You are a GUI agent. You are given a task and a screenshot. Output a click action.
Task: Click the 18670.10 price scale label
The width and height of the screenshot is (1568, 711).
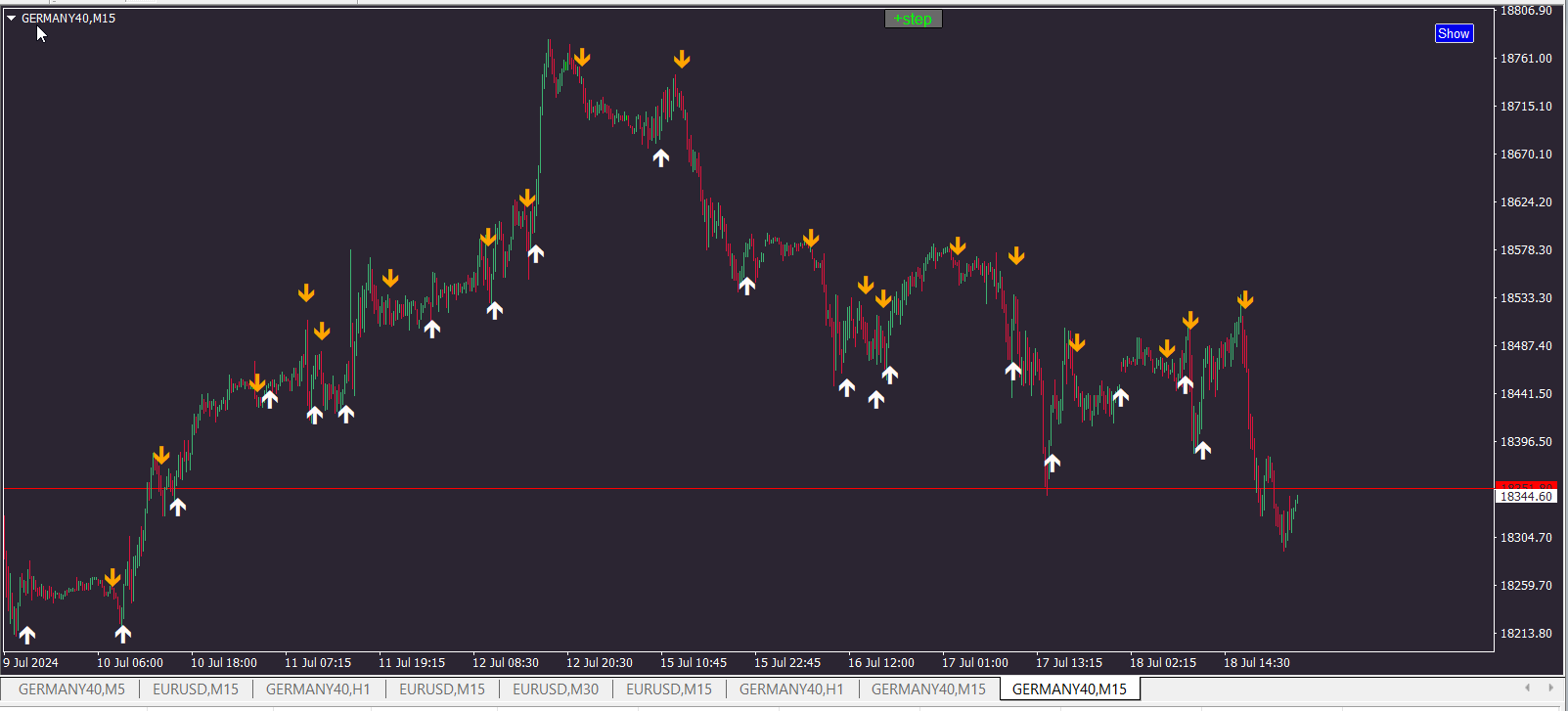pos(1526,155)
